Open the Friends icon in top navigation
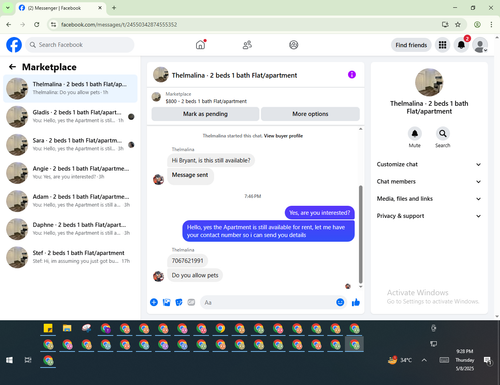This screenshot has height=385, width=500. click(247, 45)
